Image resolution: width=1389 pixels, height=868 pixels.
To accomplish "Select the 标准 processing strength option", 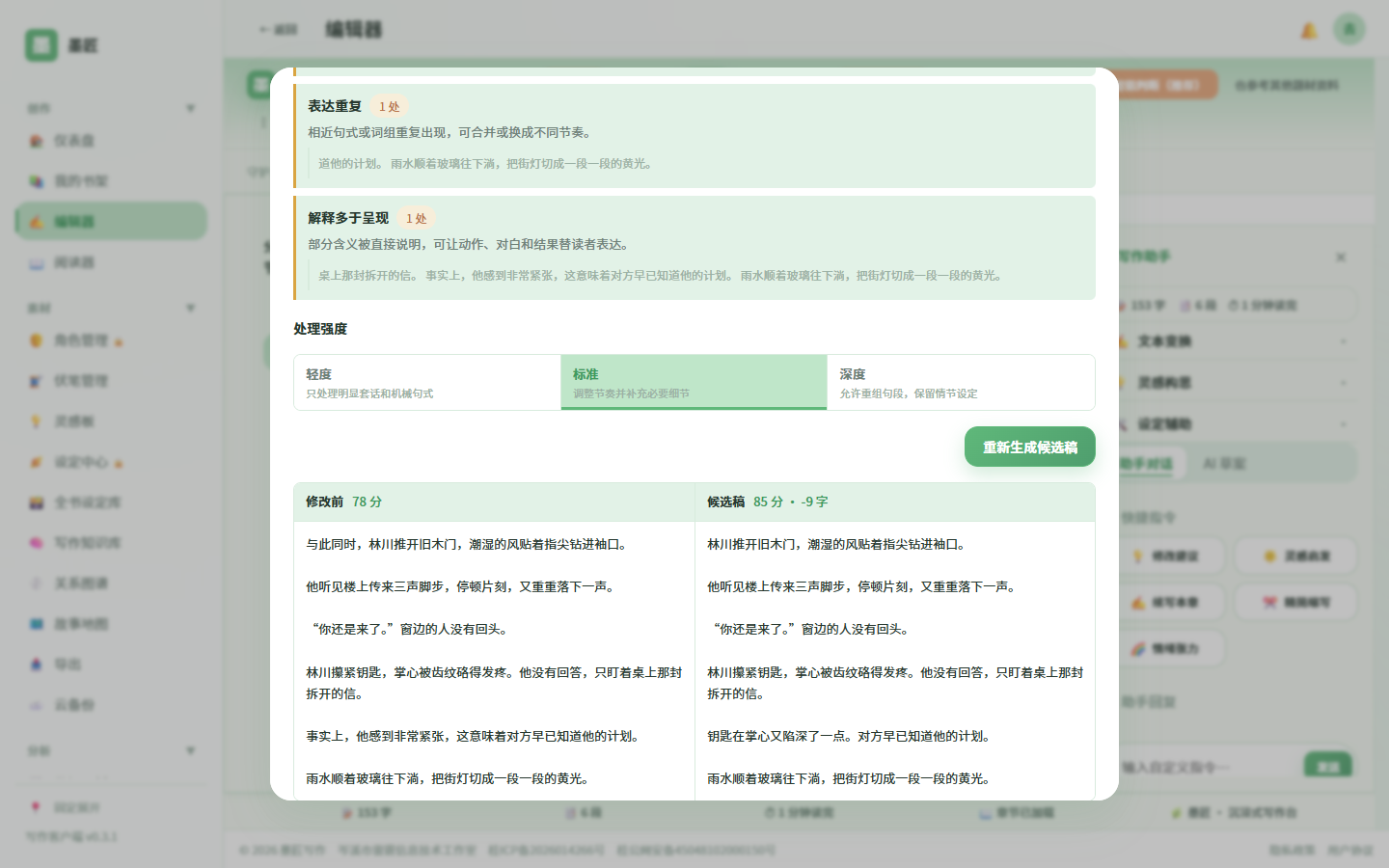I will coord(694,383).
